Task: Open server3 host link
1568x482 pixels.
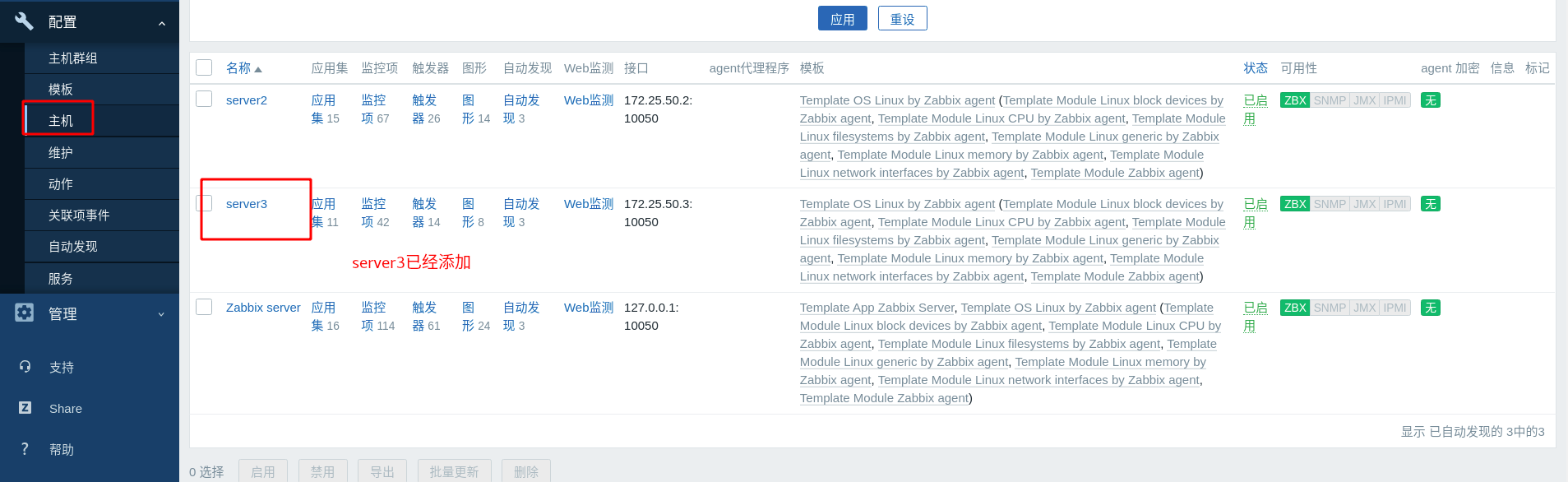Action: tap(247, 204)
